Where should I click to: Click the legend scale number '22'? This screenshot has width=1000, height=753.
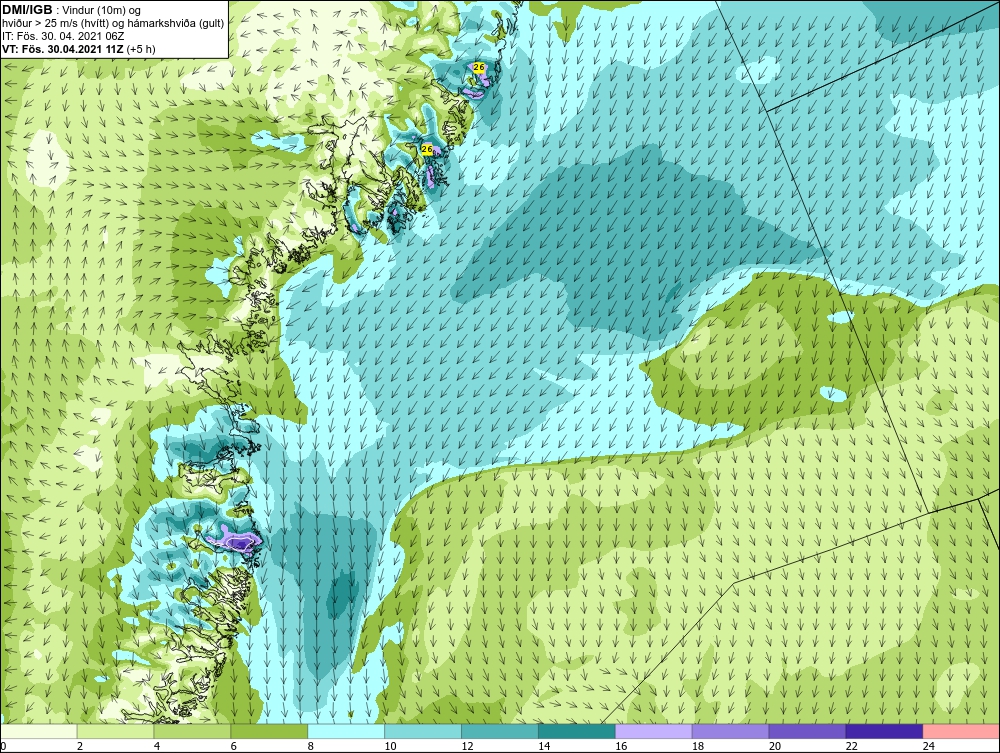coord(851,746)
